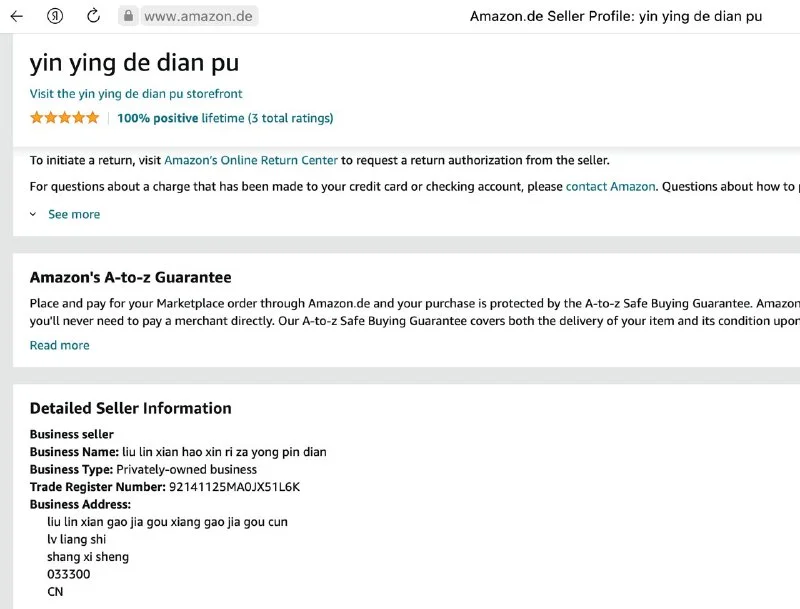The height and width of the screenshot is (609, 800).
Task: Reload the page with the refresh icon
Action: point(93,16)
